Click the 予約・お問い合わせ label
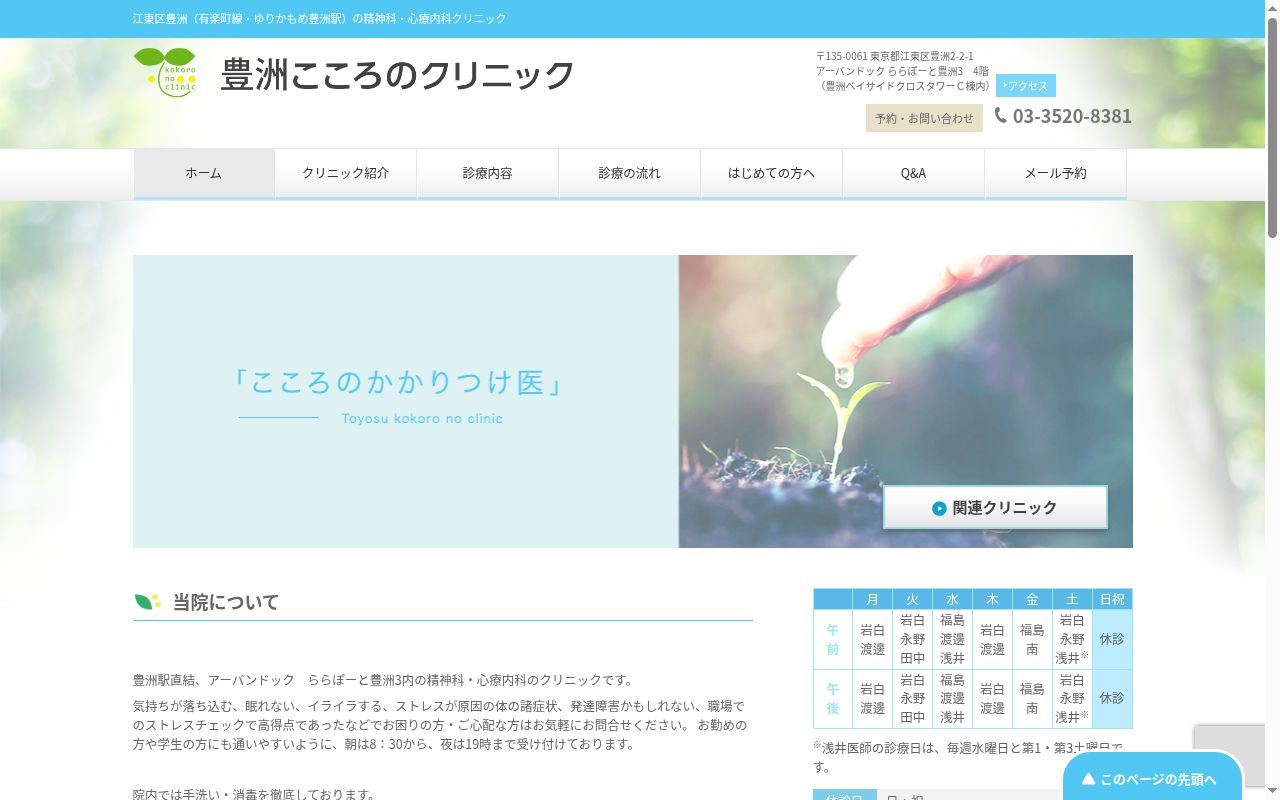Screen dimensions: 1280x800 click(924, 118)
